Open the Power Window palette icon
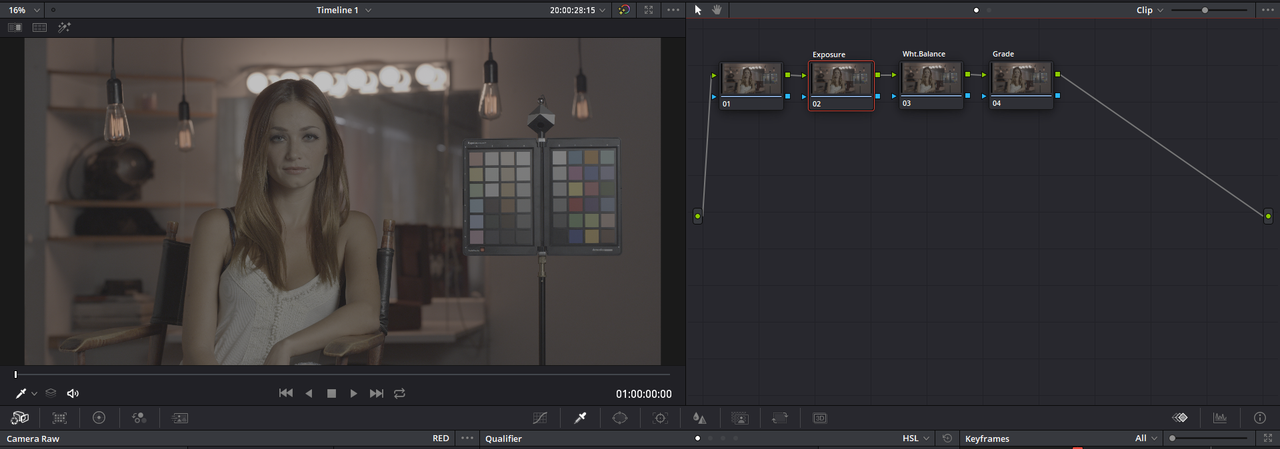 619,417
